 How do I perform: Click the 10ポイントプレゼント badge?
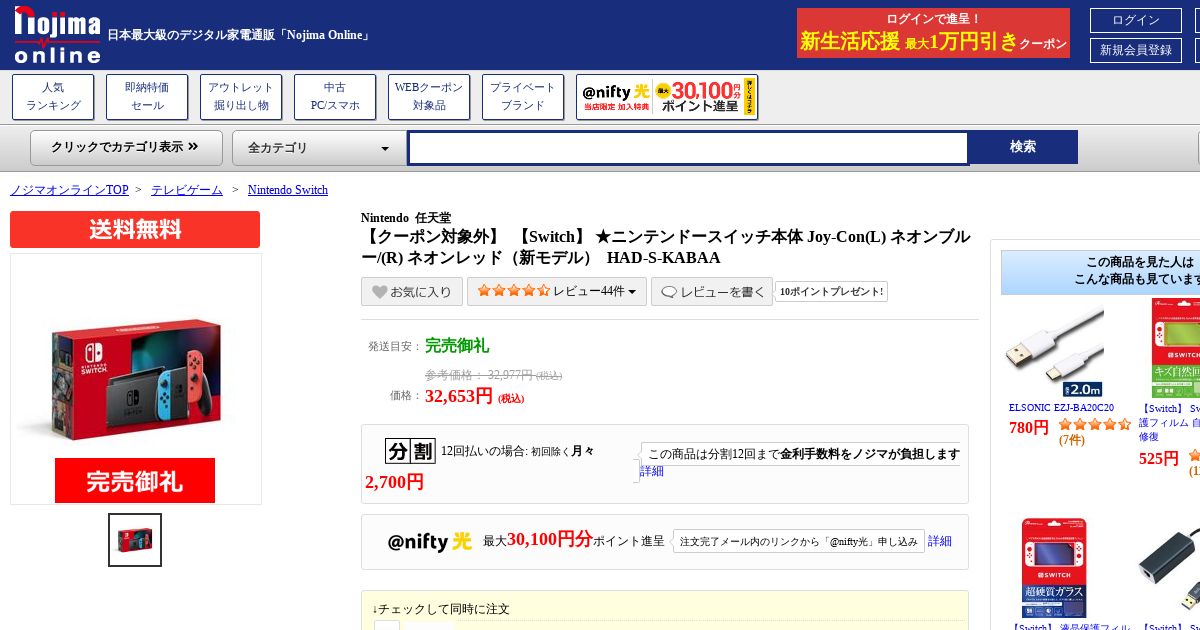[832, 292]
